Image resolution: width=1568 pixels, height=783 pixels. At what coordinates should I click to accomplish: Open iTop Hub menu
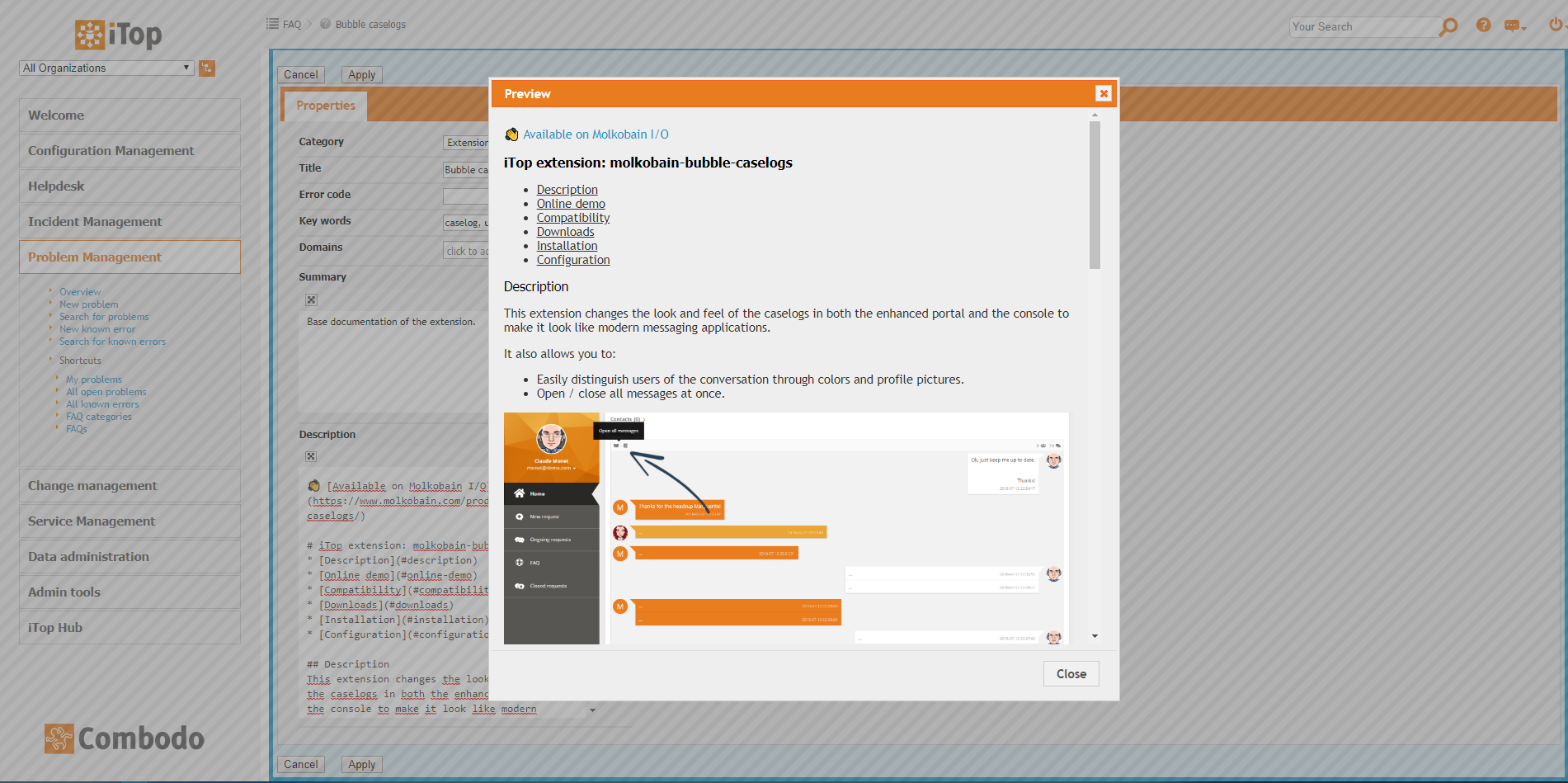point(129,628)
